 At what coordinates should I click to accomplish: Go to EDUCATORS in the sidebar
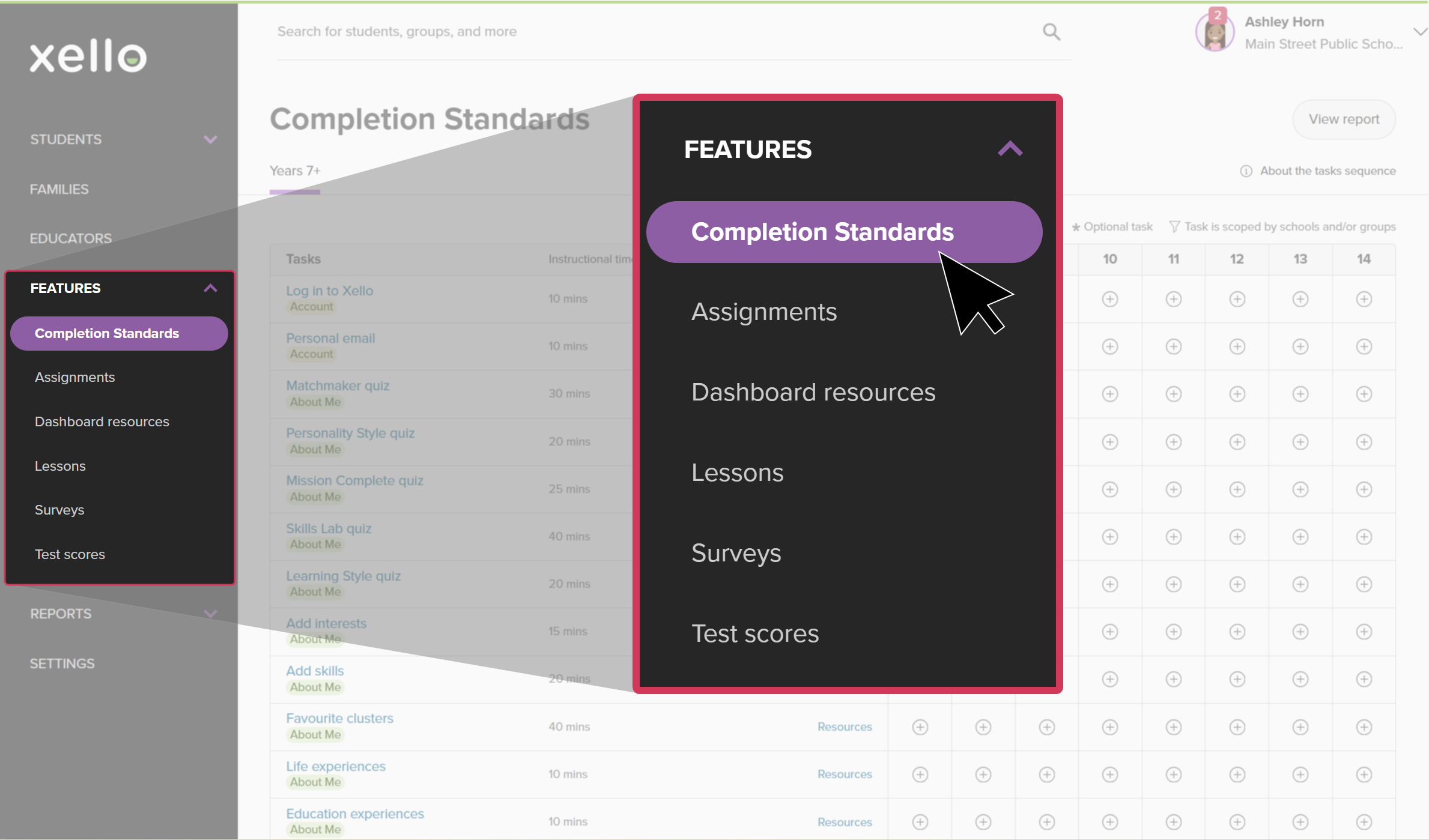point(71,238)
